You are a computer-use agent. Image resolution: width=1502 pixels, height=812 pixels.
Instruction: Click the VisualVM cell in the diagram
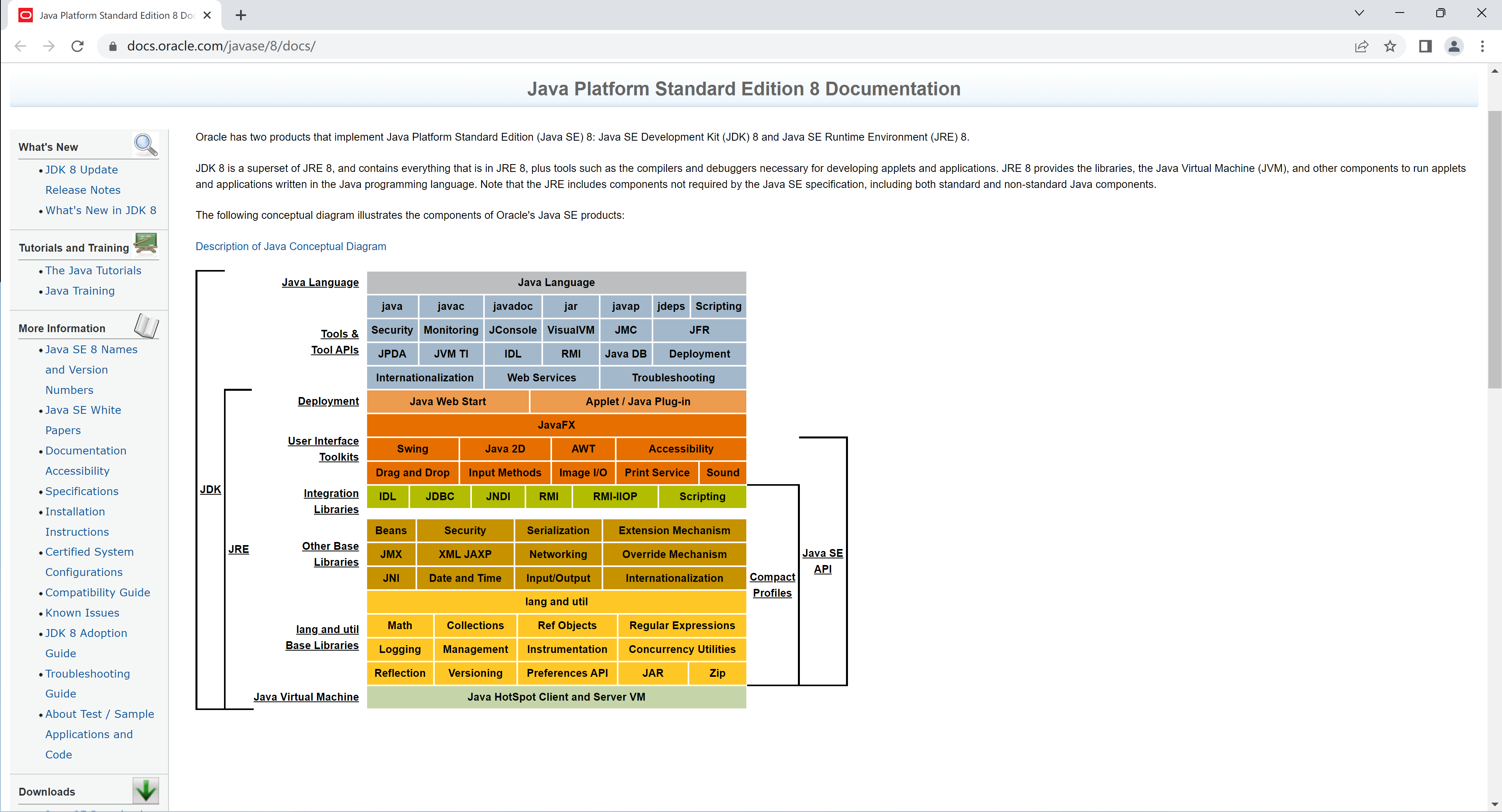click(x=571, y=331)
